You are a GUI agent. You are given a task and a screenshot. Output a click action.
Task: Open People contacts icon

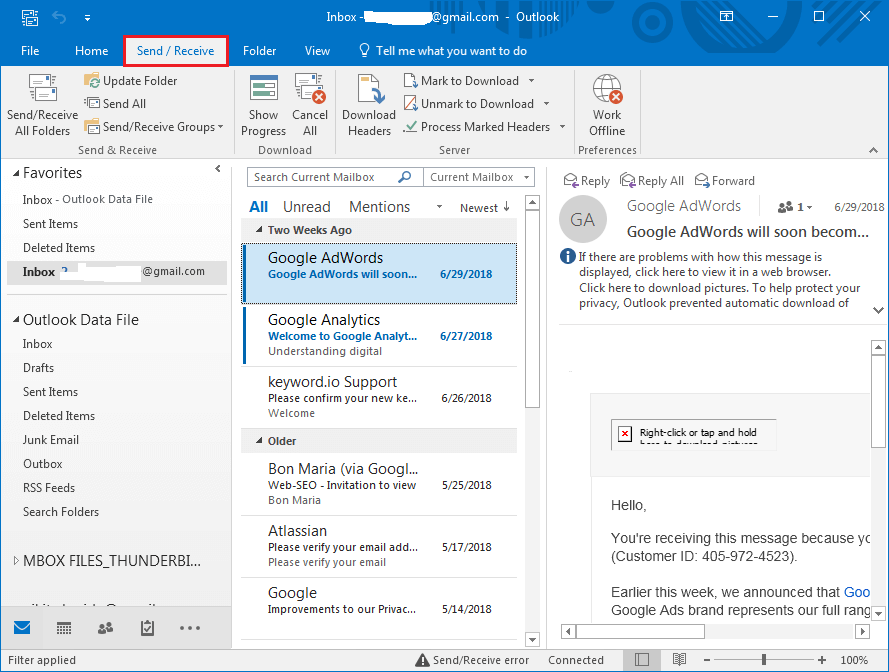click(x=105, y=628)
